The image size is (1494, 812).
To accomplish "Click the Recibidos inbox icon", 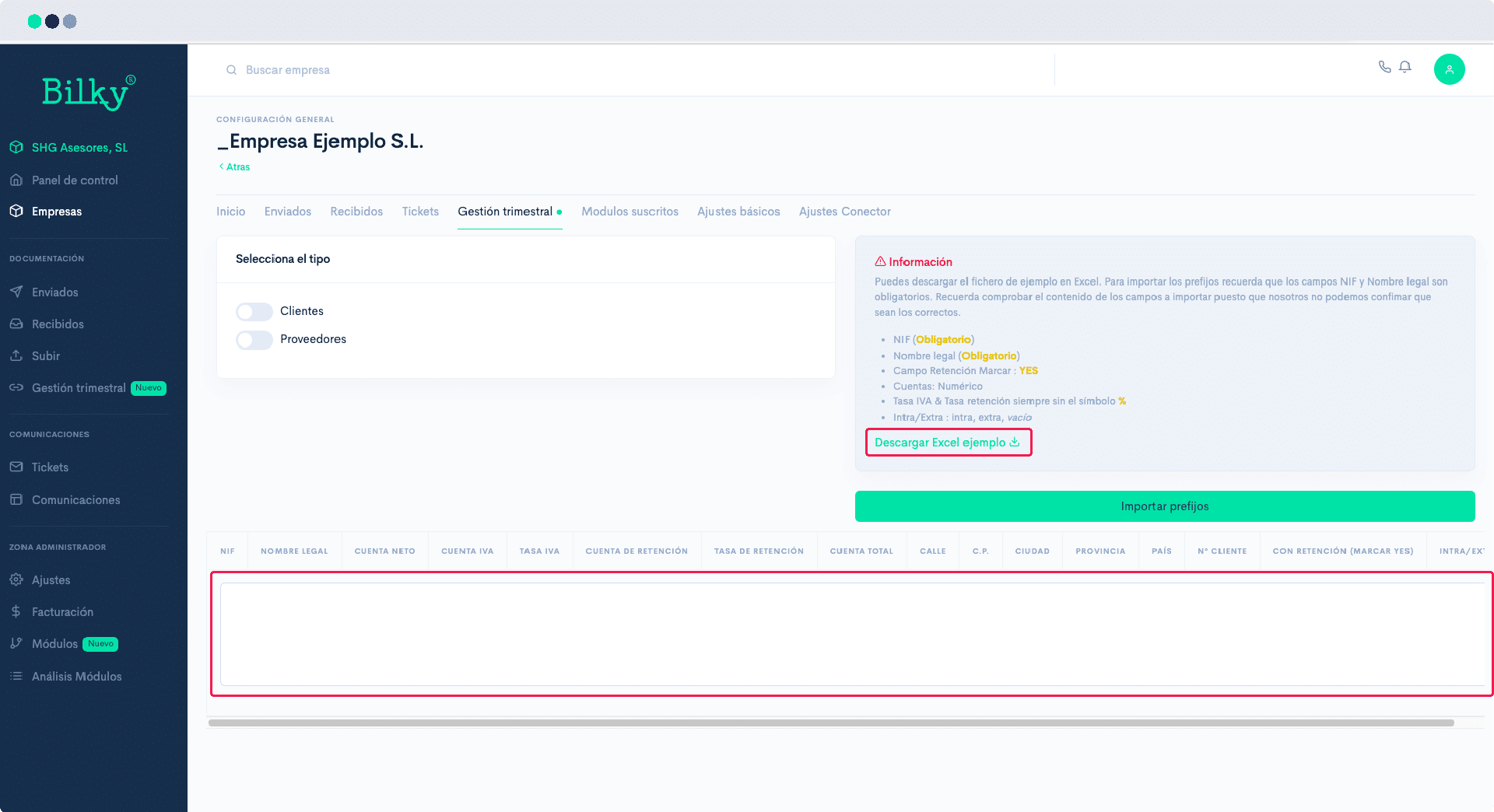I will coord(16,324).
